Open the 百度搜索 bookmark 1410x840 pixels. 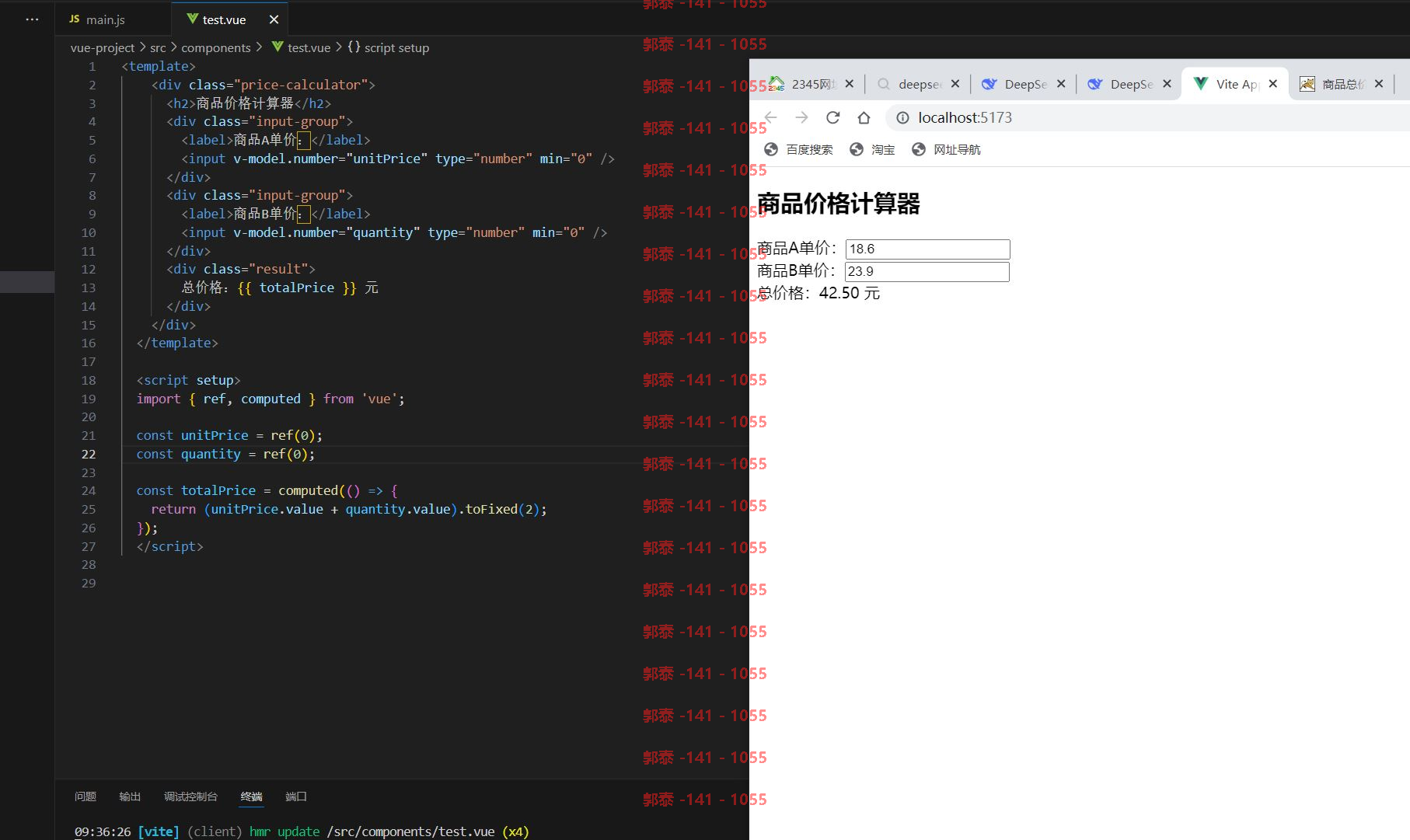[798, 149]
